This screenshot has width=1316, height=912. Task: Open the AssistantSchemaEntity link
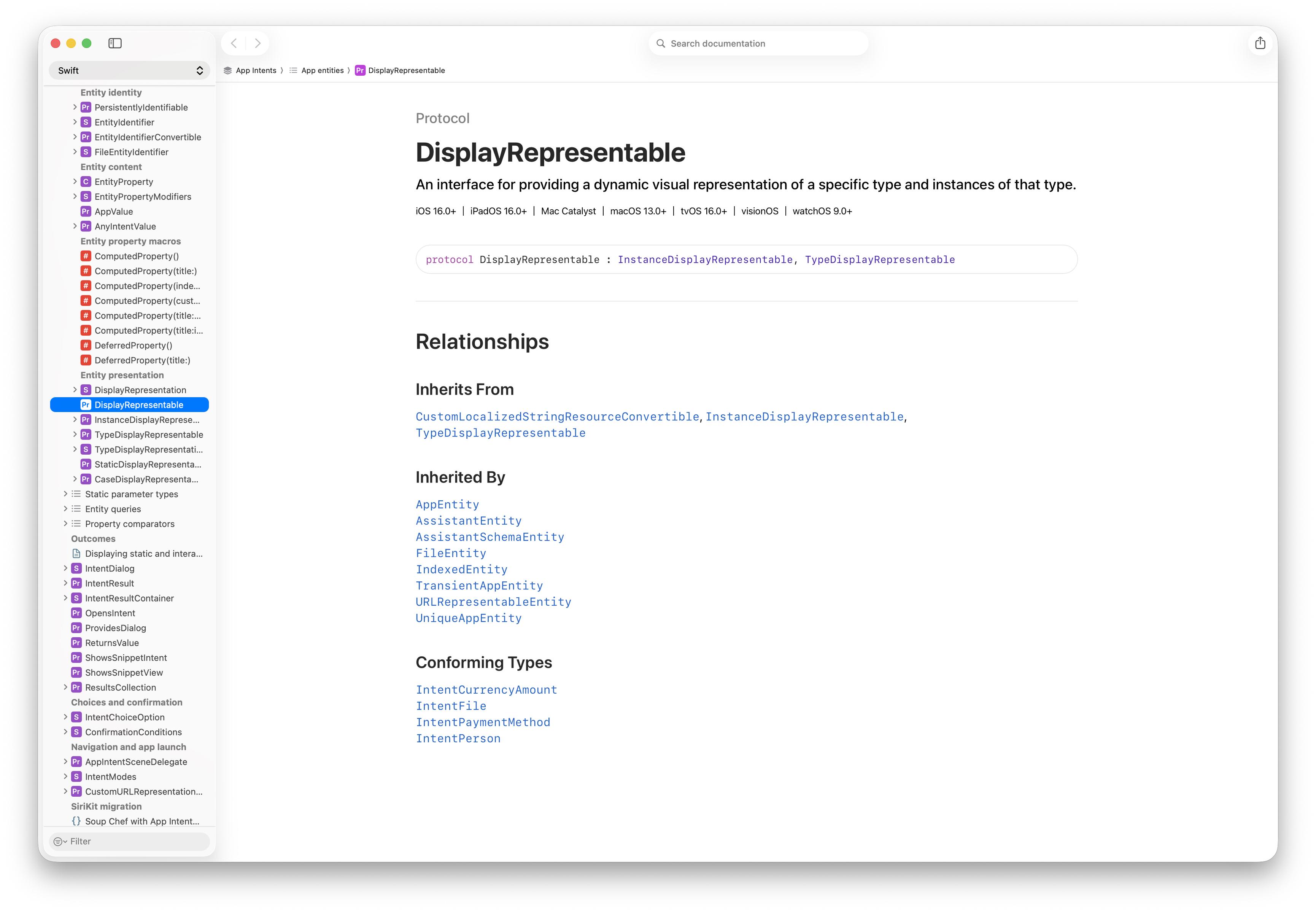pos(490,537)
